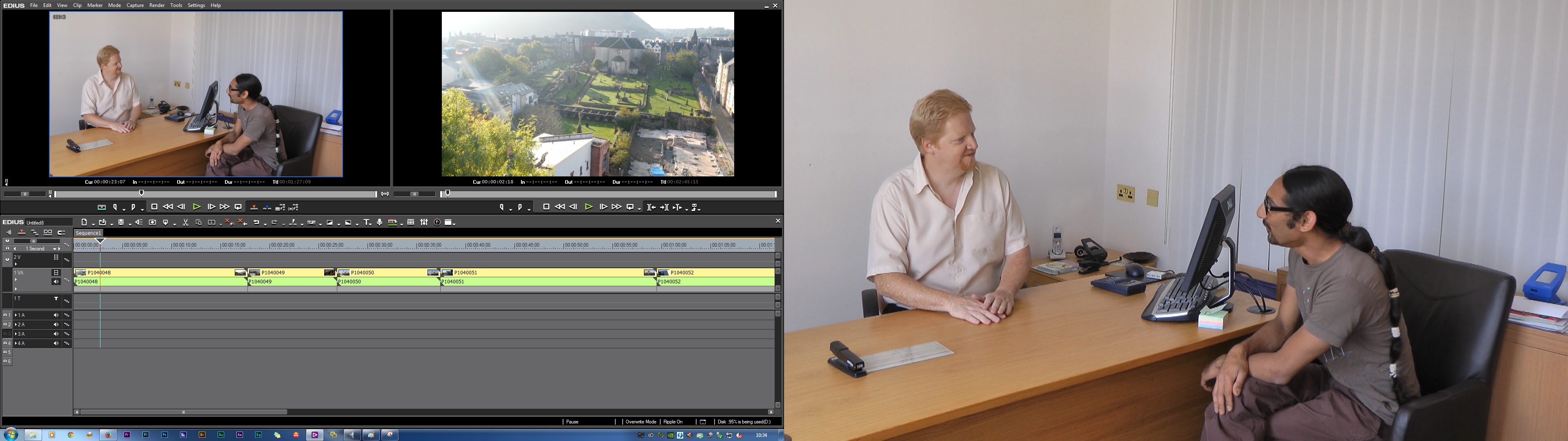Click the voice-over microphone icon
Viewport: 1568px width, 441px height.
(380, 222)
